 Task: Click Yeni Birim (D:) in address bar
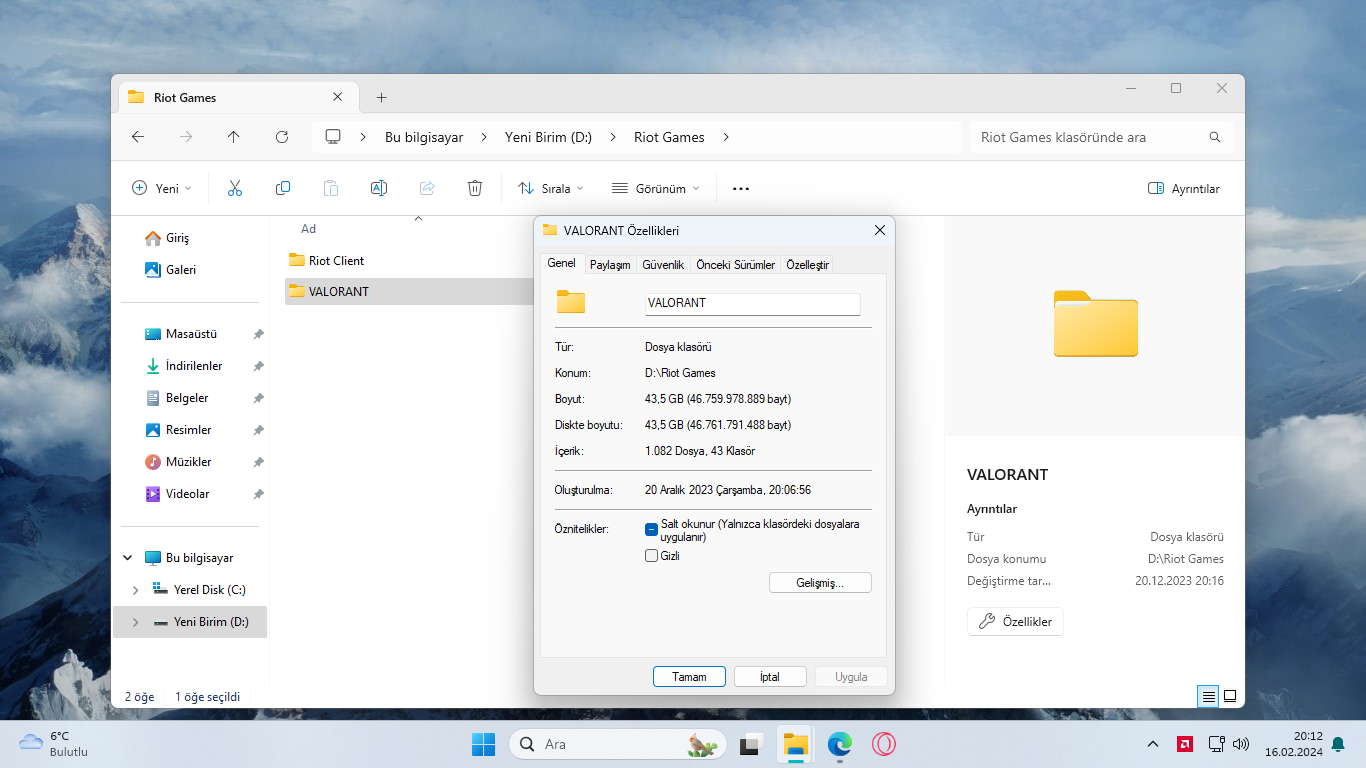(x=548, y=137)
